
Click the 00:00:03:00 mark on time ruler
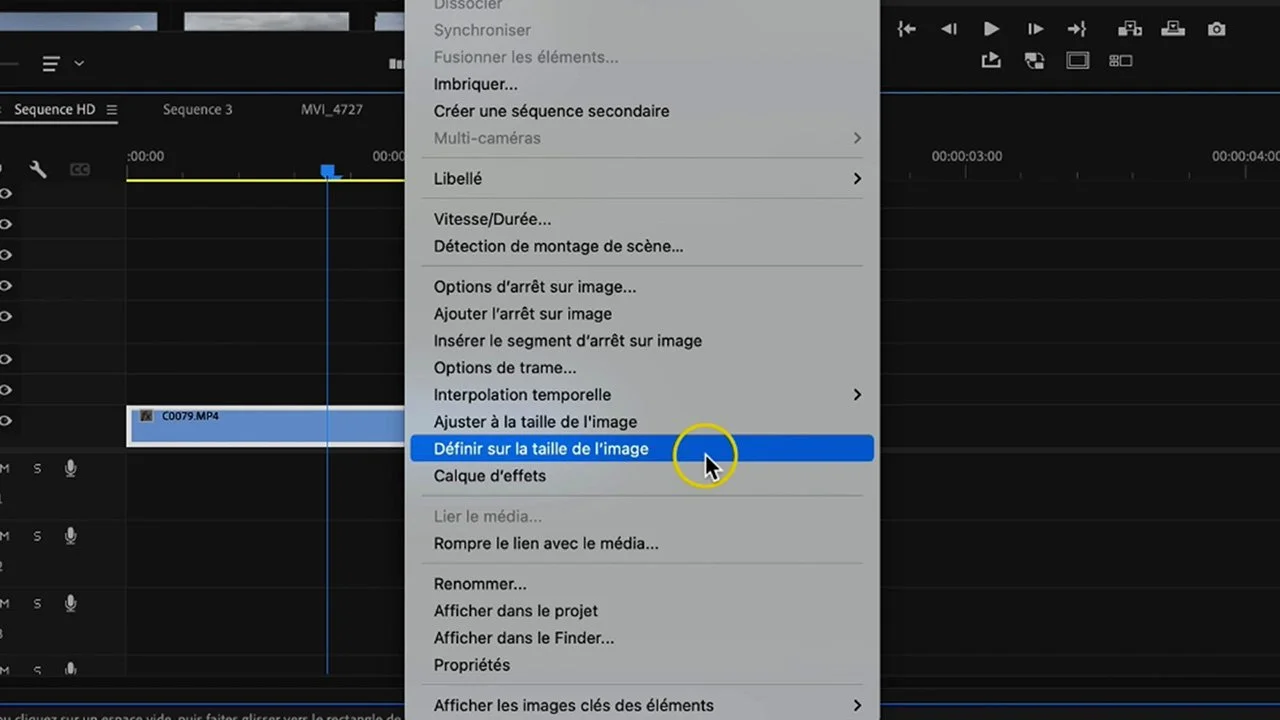966,157
